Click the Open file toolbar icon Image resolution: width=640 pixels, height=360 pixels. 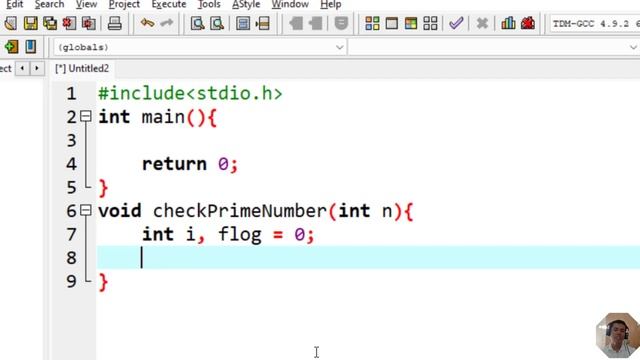pos(10,23)
